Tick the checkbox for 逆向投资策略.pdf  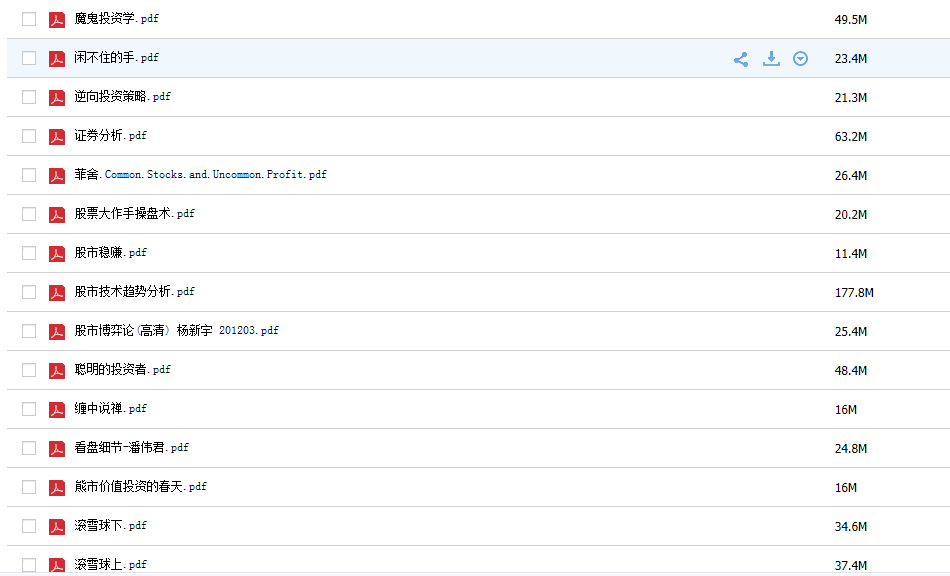tap(29, 97)
